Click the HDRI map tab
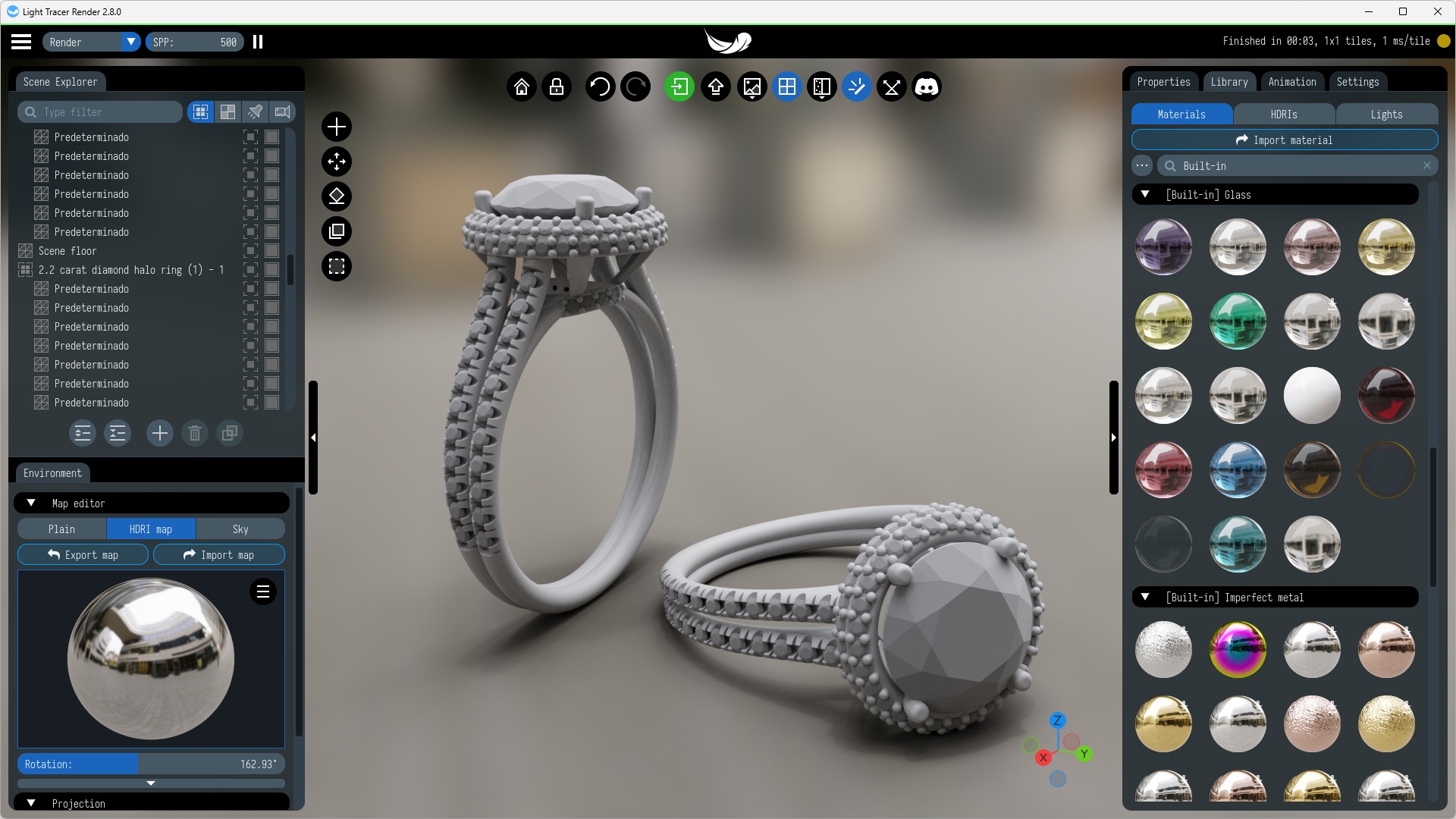The height and width of the screenshot is (819, 1456). pyautogui.click(x=150, y=528)
